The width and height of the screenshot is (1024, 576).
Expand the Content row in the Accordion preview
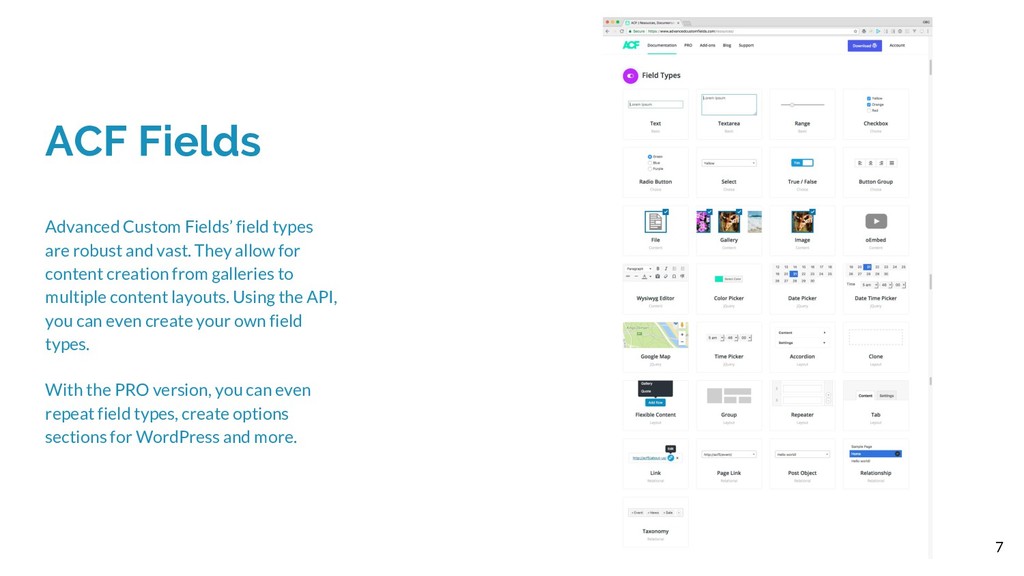coord(802,332)
